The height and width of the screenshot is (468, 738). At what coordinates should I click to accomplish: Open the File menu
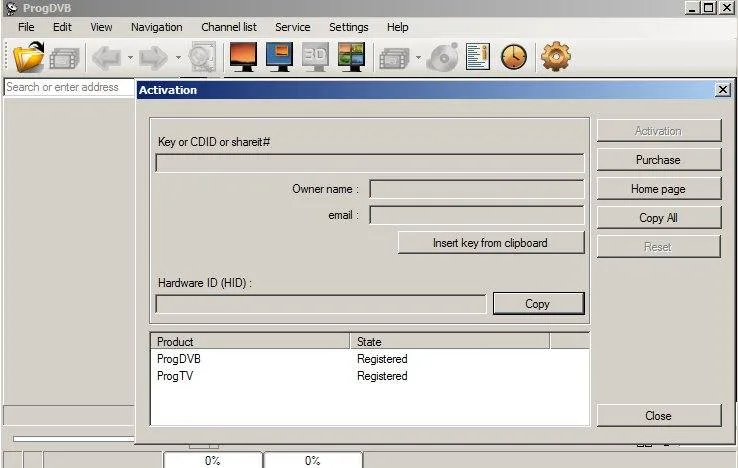[x=26, y=27]
